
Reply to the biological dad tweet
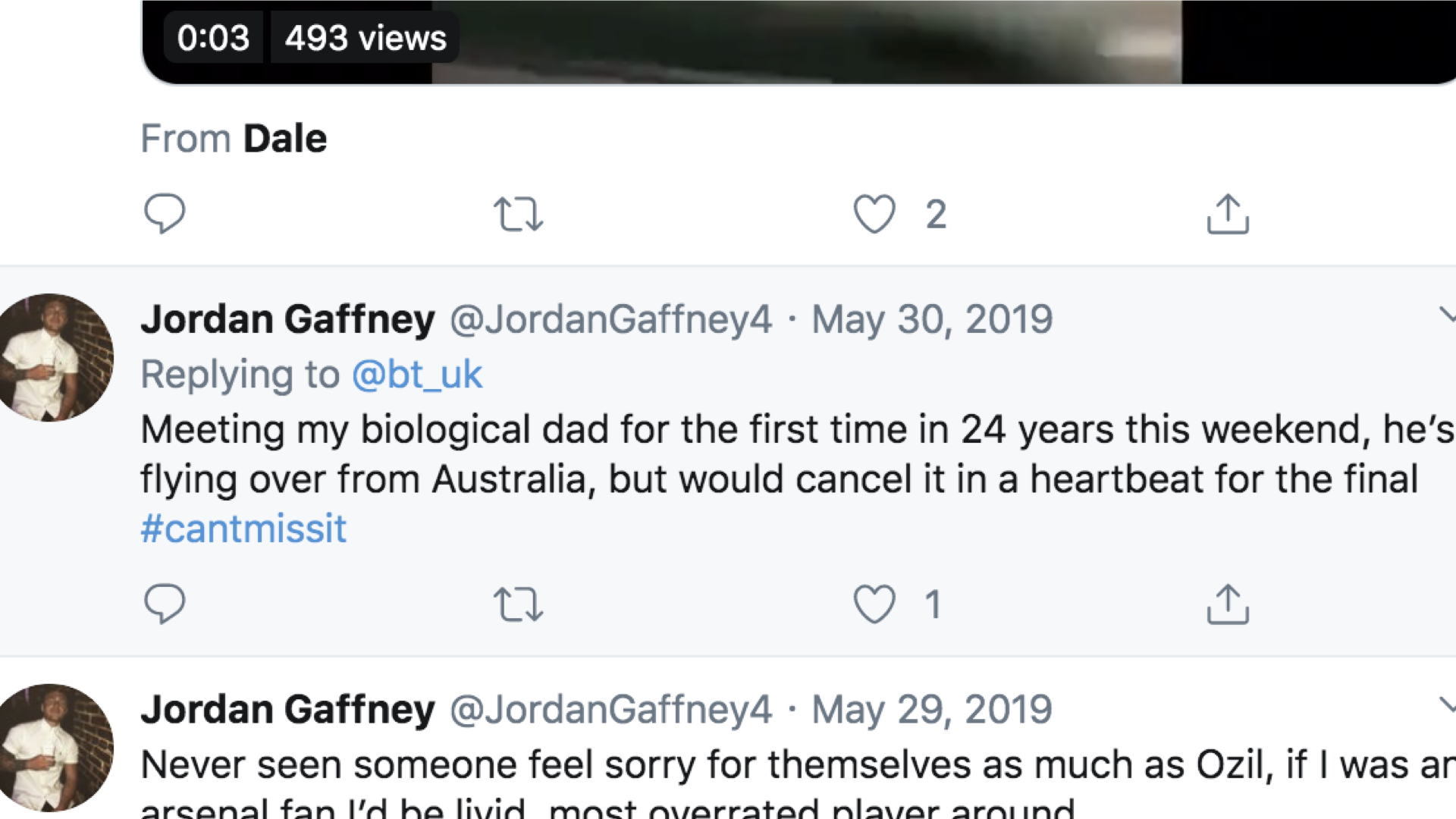tap(165, 604)
